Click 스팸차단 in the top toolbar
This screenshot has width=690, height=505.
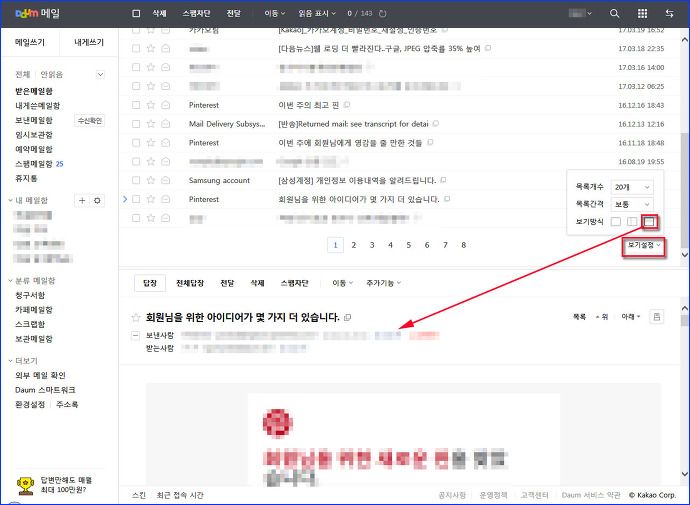196,14
